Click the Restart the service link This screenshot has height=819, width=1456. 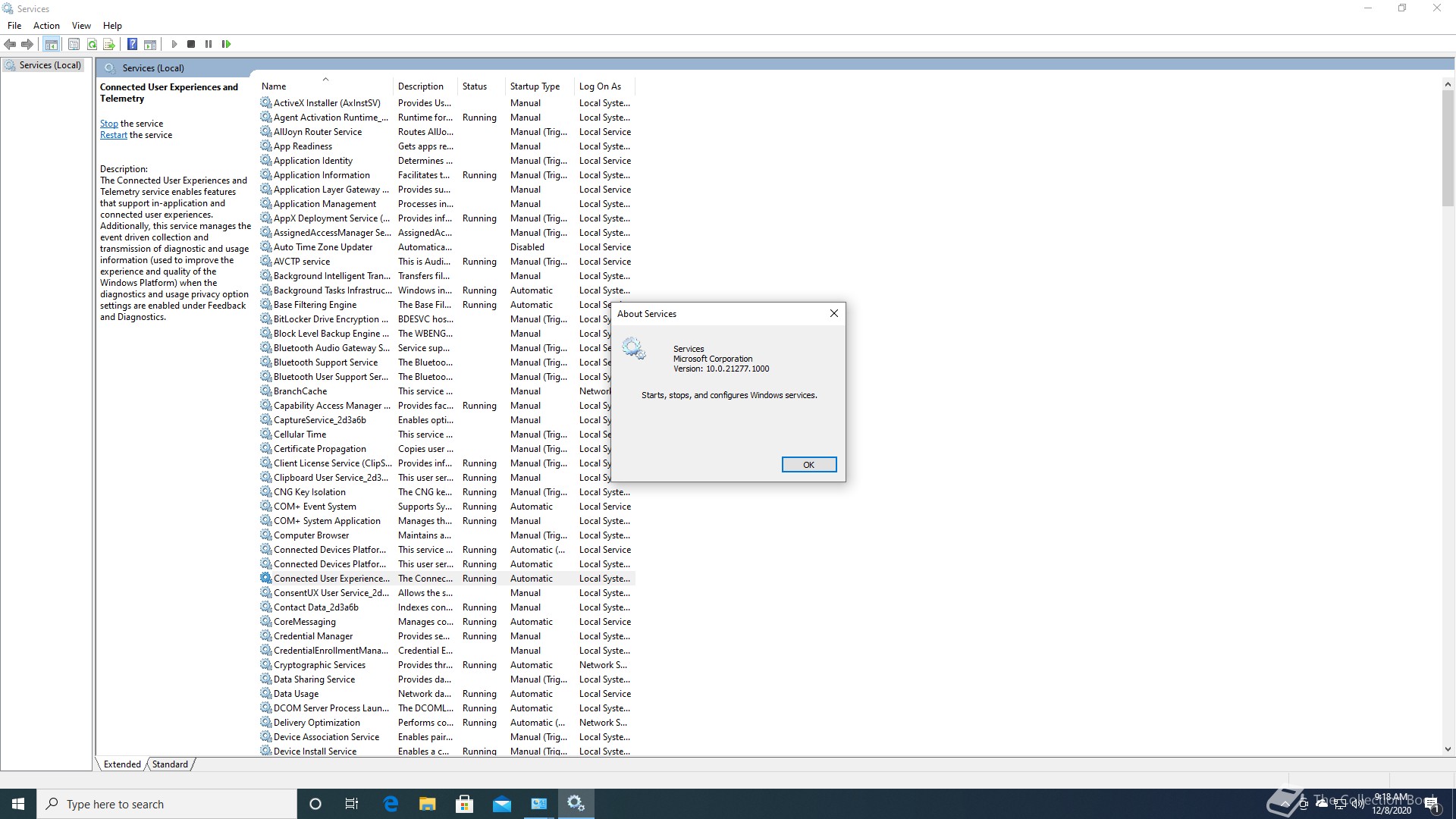click(x=113, y=135)
